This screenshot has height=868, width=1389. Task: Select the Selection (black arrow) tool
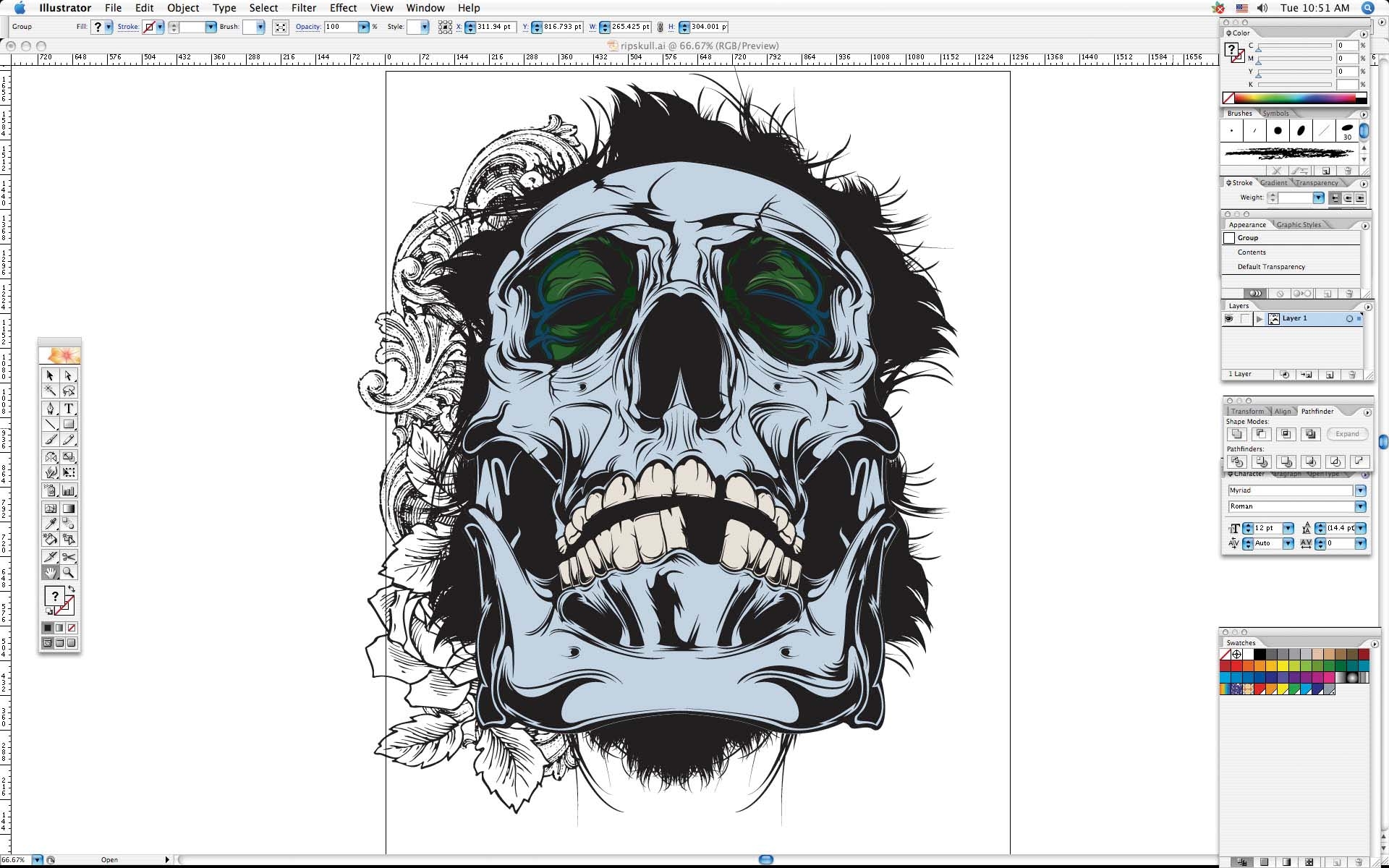click(50, 375)
